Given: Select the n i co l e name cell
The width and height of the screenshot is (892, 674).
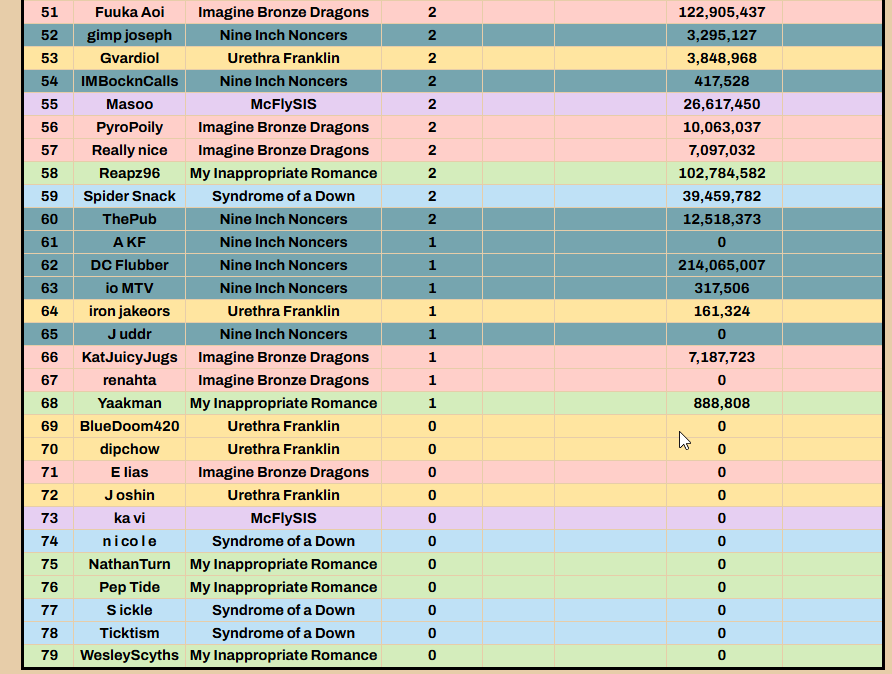Looking at the screenshot, I should [x=130, y=542].
